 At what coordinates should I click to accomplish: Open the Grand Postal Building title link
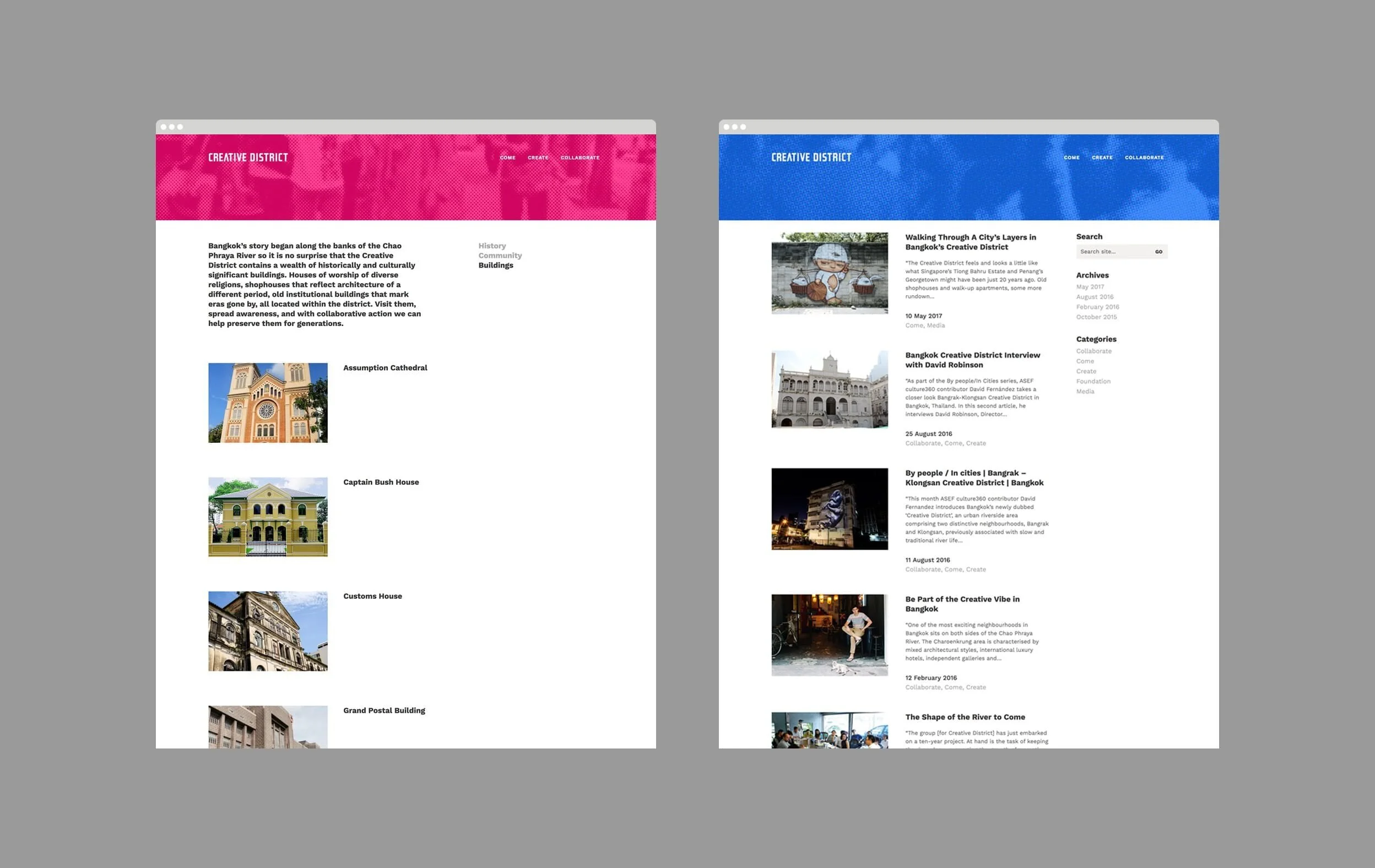(x=384, y=710)
